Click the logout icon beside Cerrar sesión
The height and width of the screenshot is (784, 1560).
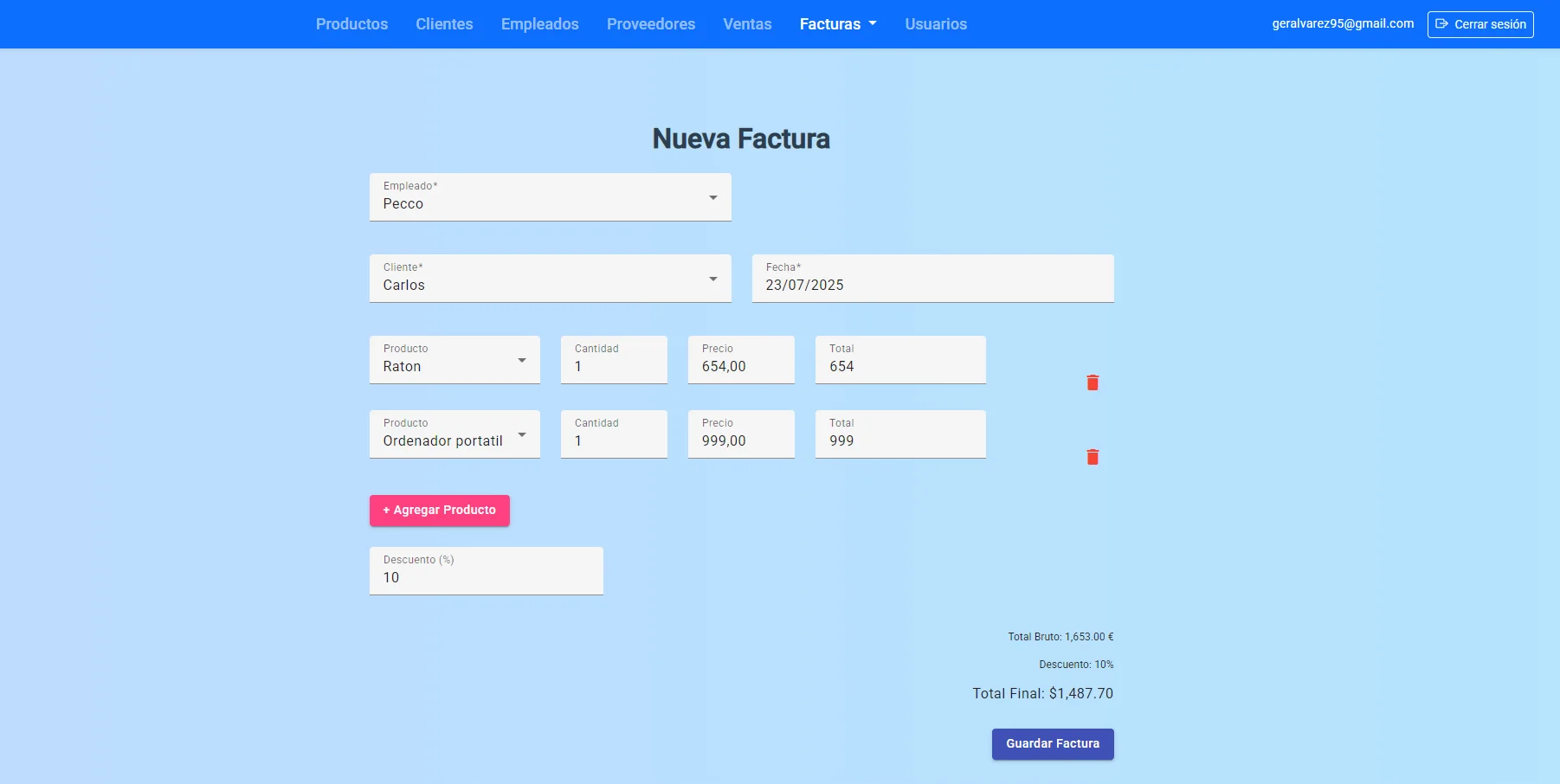click(x=1441, y=23)
